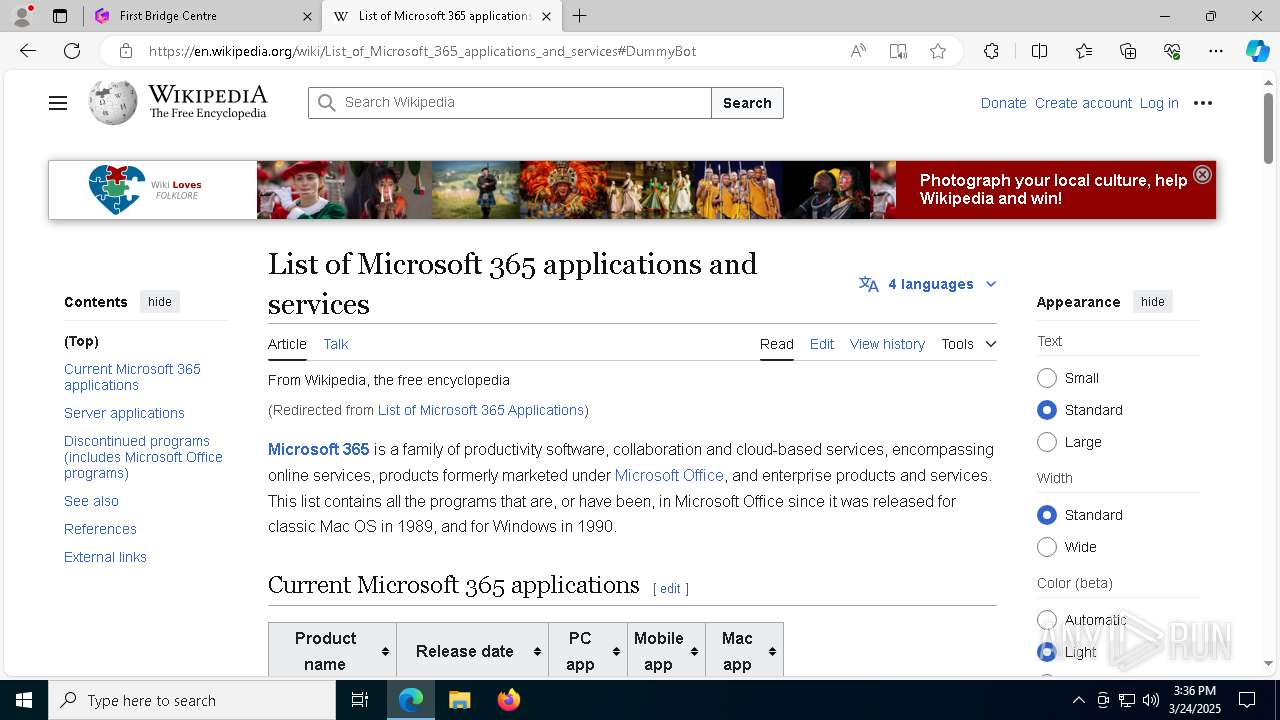The image size is (1280, 720).
Task: Click the Wikipedia globe logo
Action: (x=113, y=102)
